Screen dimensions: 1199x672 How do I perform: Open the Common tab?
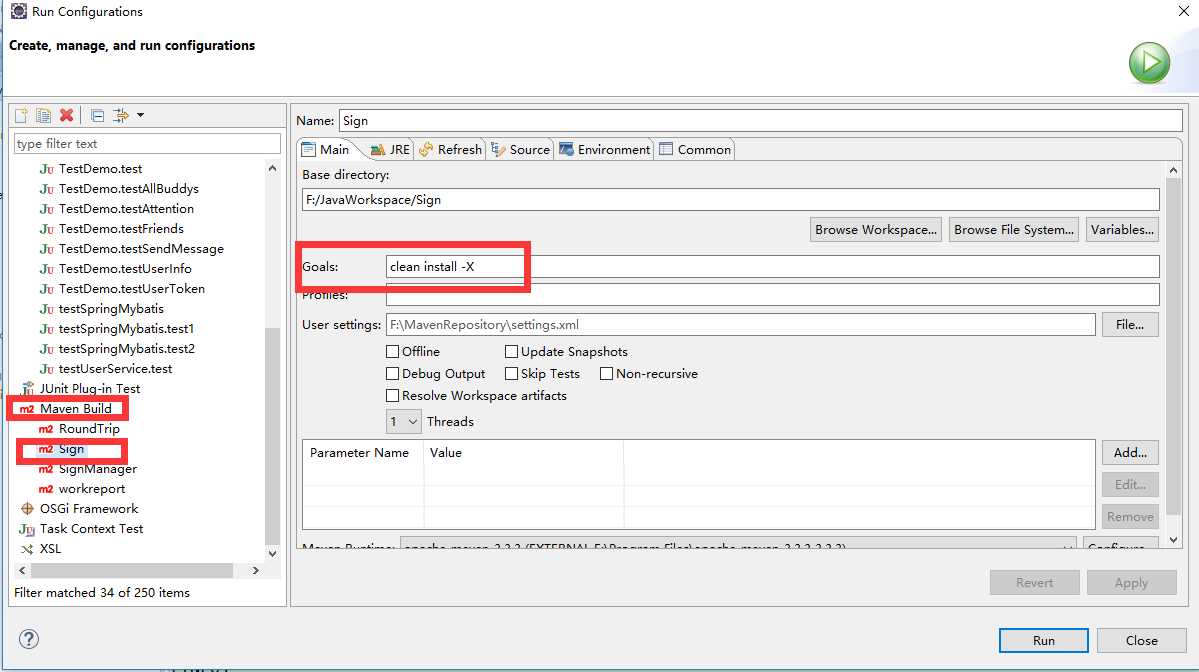(x=694, y=150)
